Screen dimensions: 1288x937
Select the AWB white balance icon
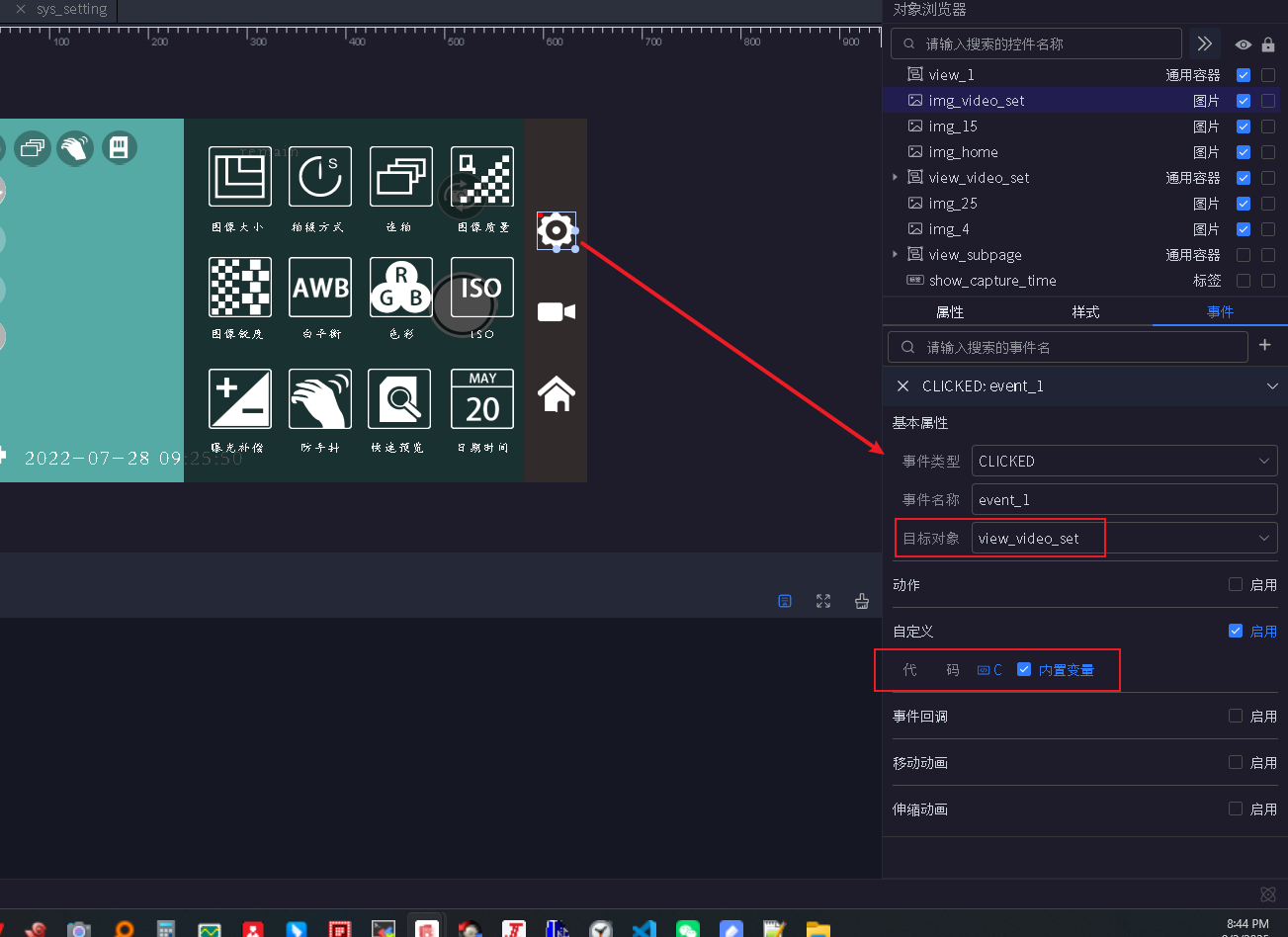[x=320, y=288]
